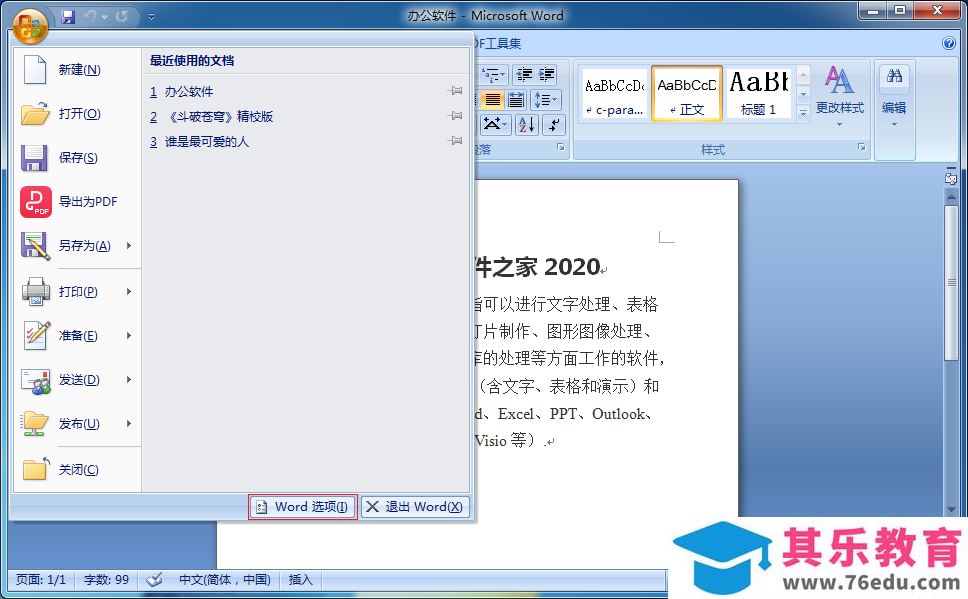Viewport: 968px width, 599px height.
Task: Save the document from quick access toolbar
Action: coord(69,17)
